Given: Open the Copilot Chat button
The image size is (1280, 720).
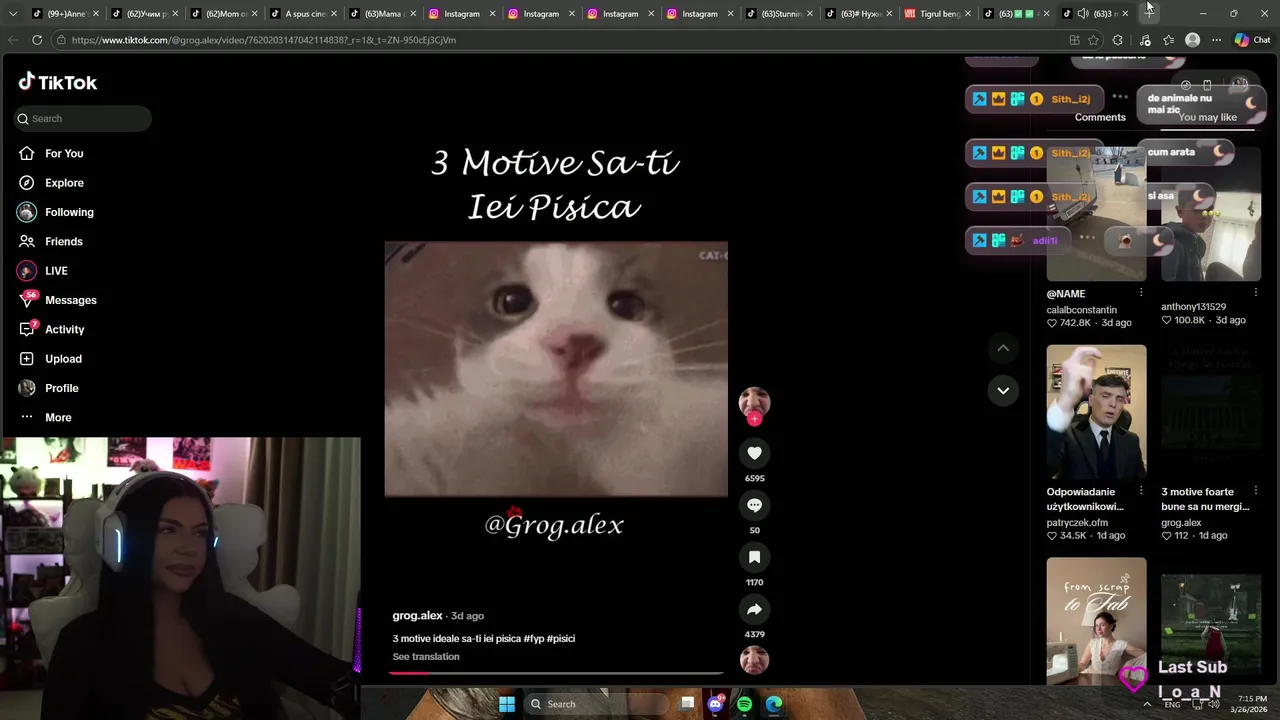Looking at the screenshot, I should coord(1255,40).
